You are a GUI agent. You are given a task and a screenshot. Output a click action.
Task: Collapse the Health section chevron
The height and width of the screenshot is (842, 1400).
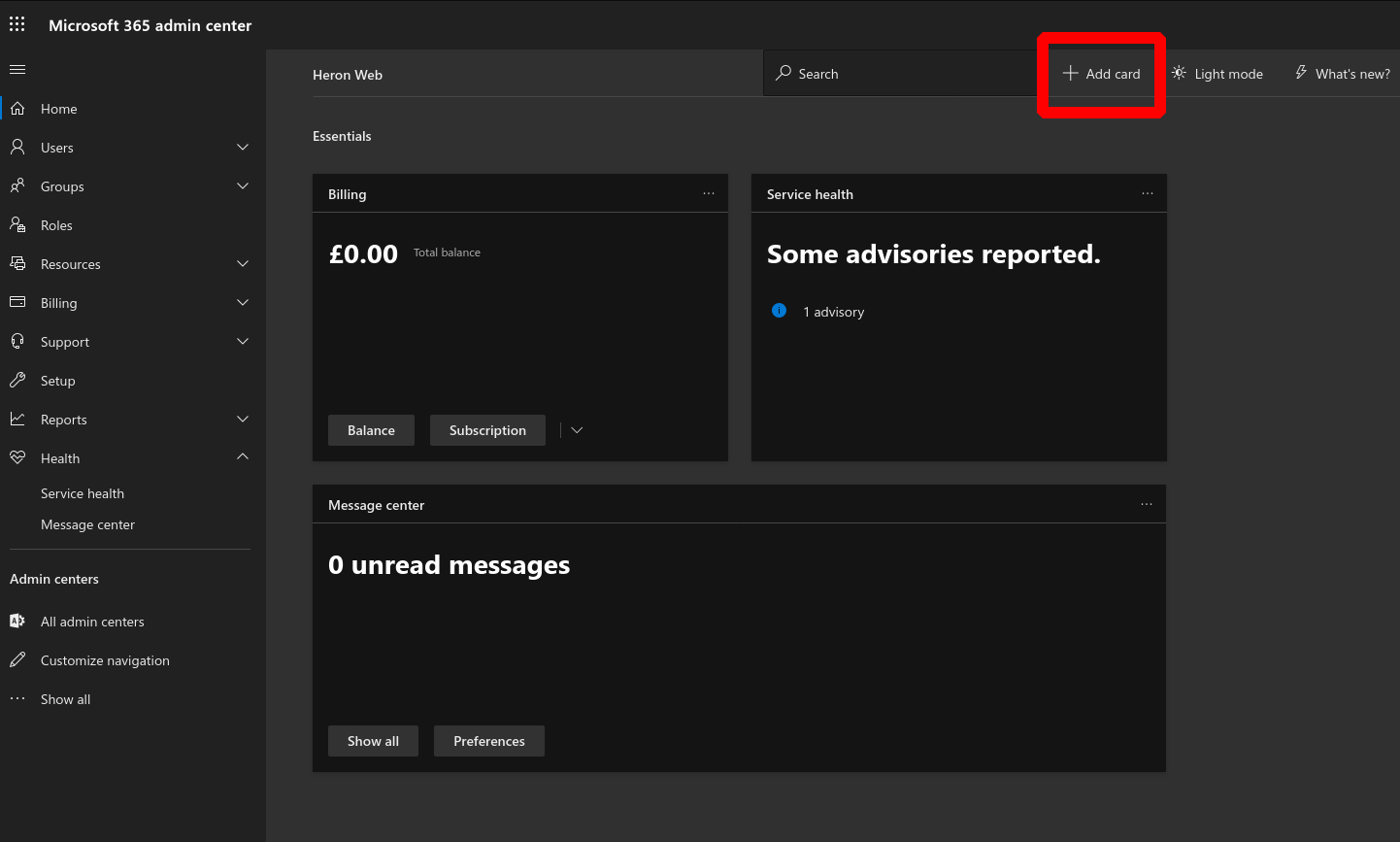[243, 456]
